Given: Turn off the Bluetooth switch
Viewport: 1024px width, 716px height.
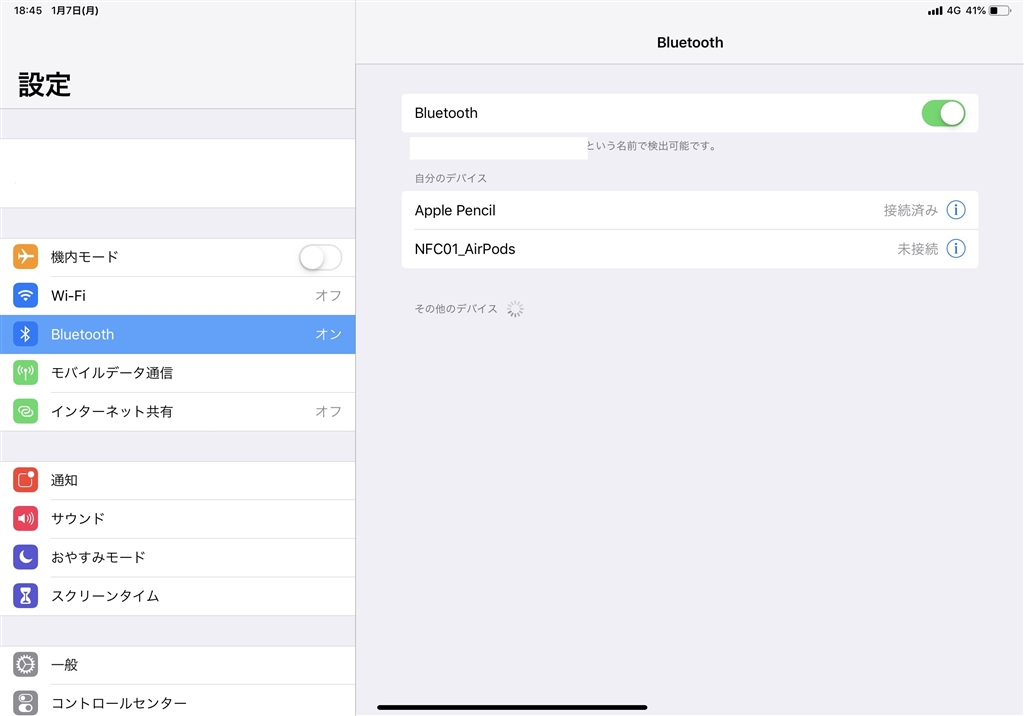Looking at the screenshot, I should coord(943,113).
